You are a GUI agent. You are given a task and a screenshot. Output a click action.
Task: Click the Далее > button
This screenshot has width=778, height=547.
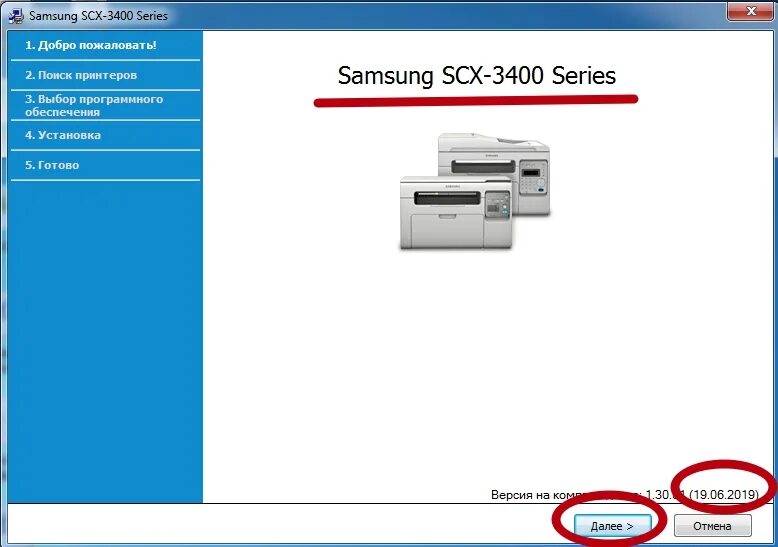[x=612, y=526]
